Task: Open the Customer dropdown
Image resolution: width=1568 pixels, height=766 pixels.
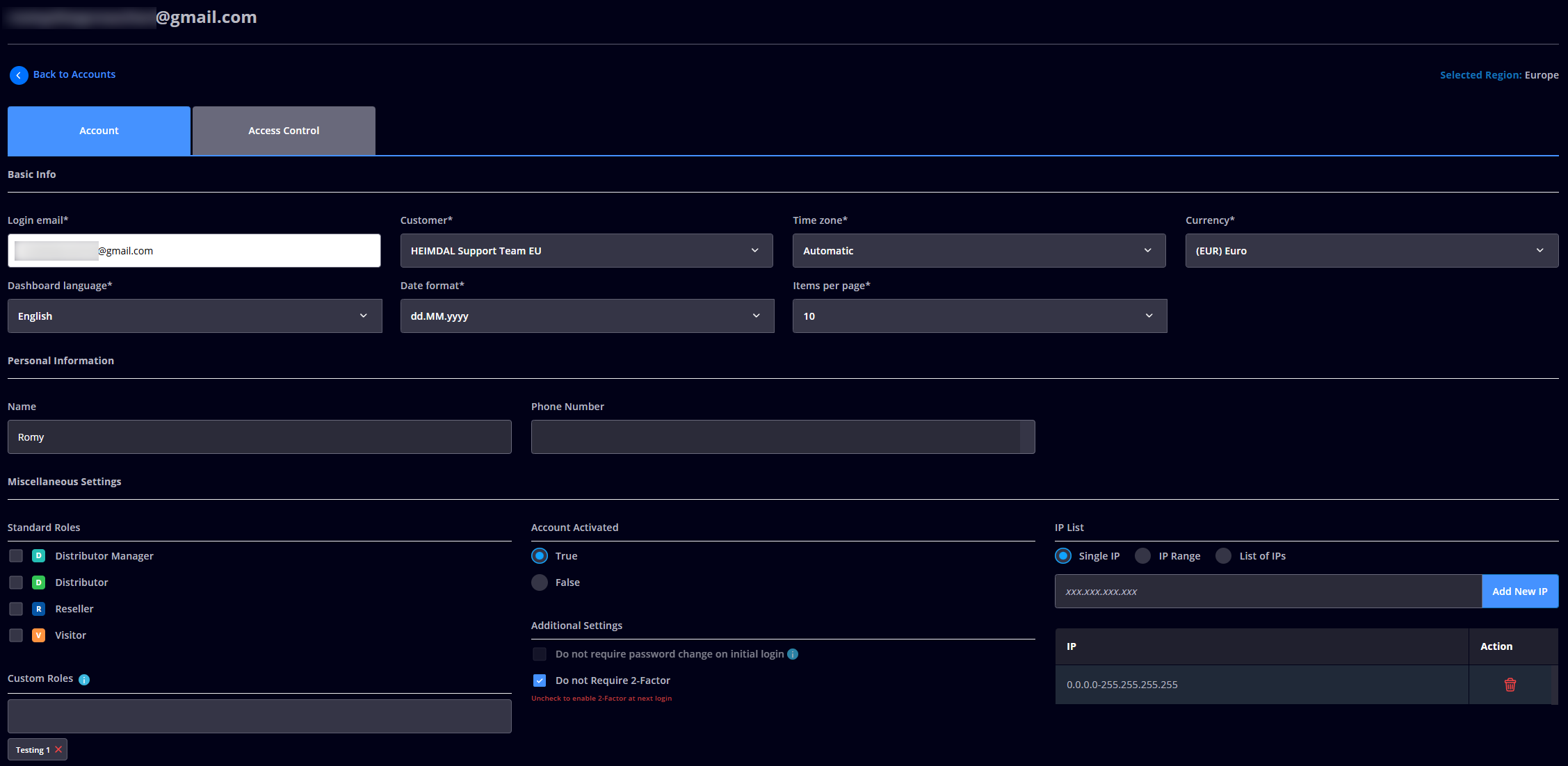Action: point(587,251)
